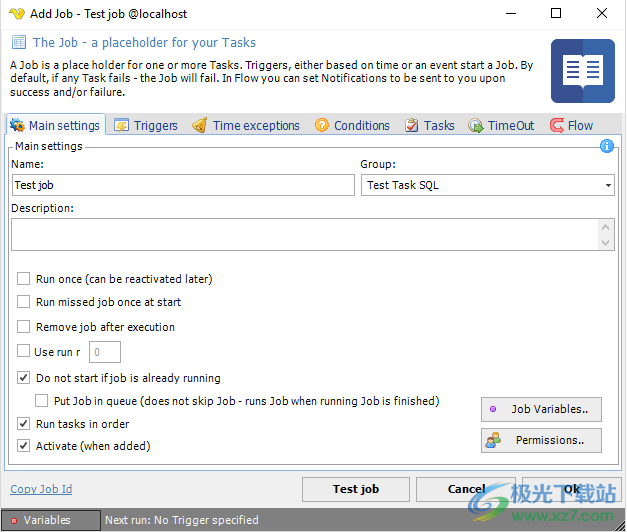
Task: Disable Activate (when added)
Action: 23,445
